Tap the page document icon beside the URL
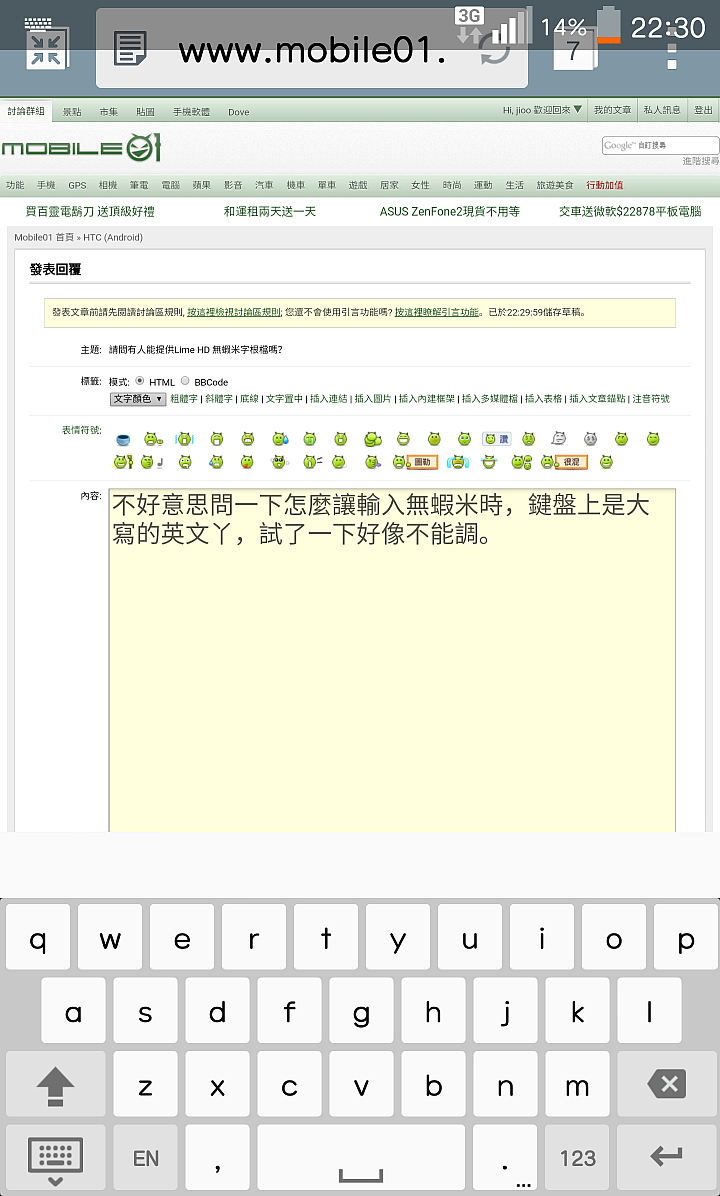720x1196 pixels. 130,49
